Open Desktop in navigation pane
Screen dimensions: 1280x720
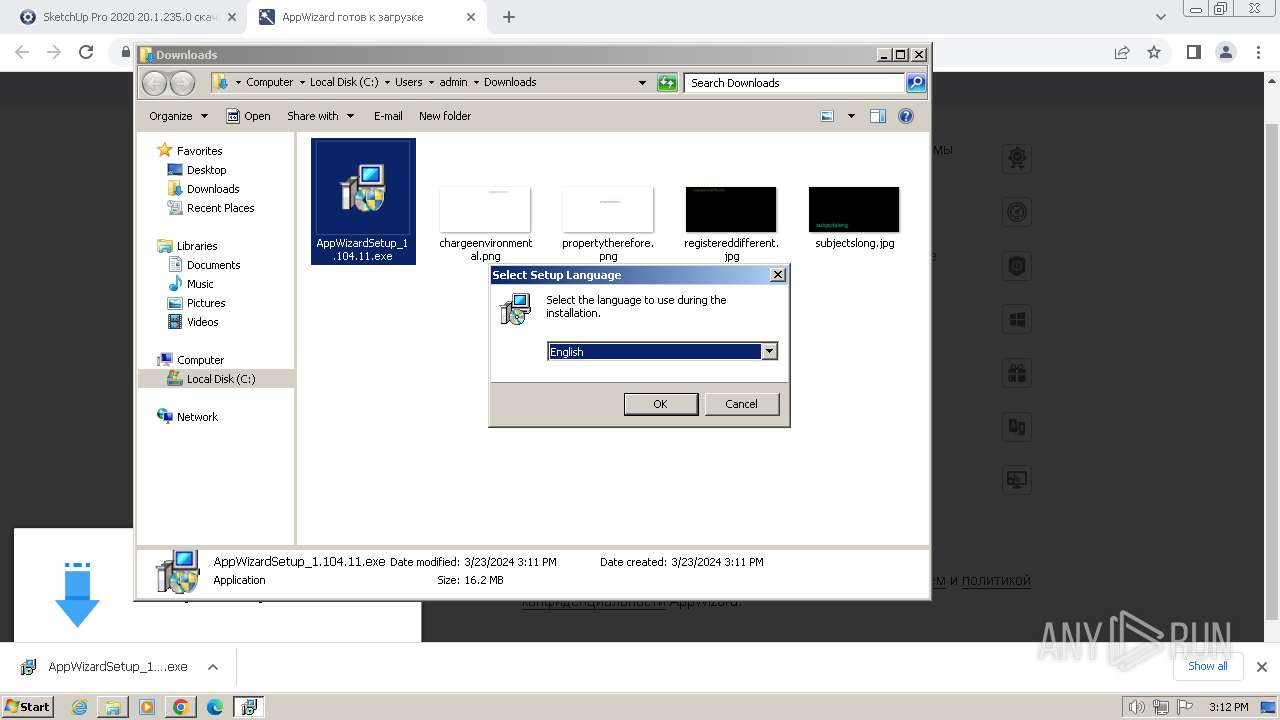[x=206, y=170]
